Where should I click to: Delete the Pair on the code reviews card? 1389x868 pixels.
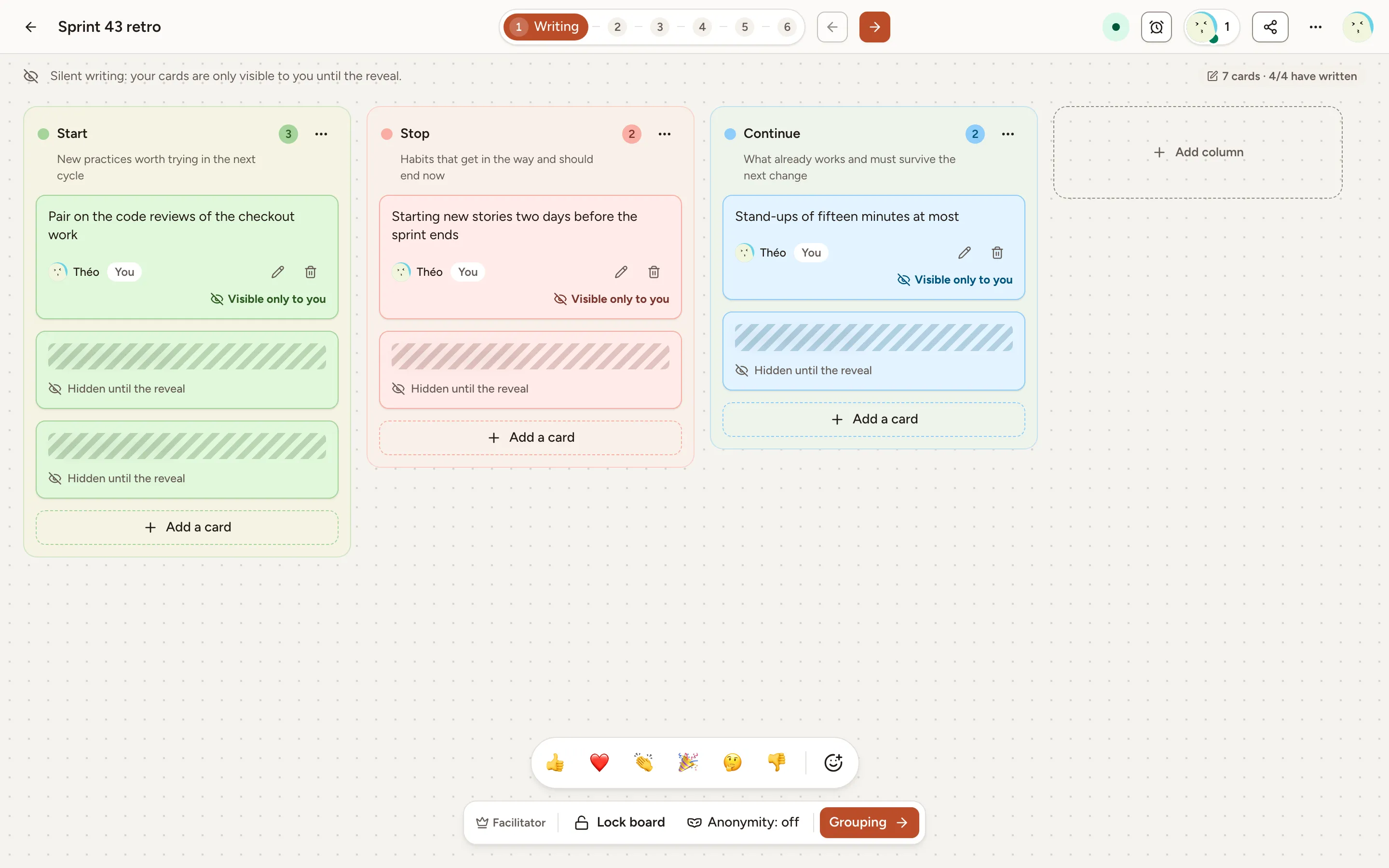(x=311, y=272)
